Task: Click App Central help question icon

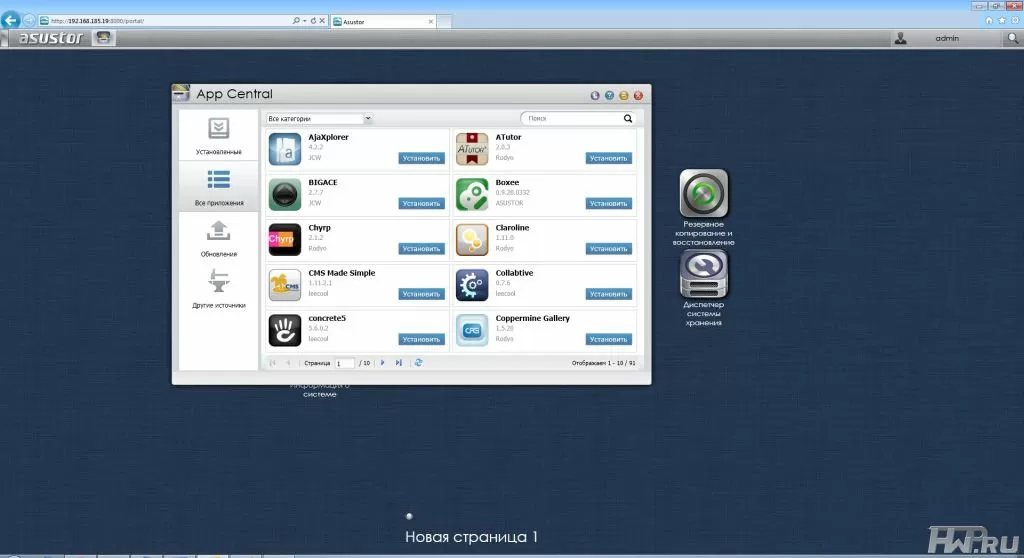Action: (609, 95)
